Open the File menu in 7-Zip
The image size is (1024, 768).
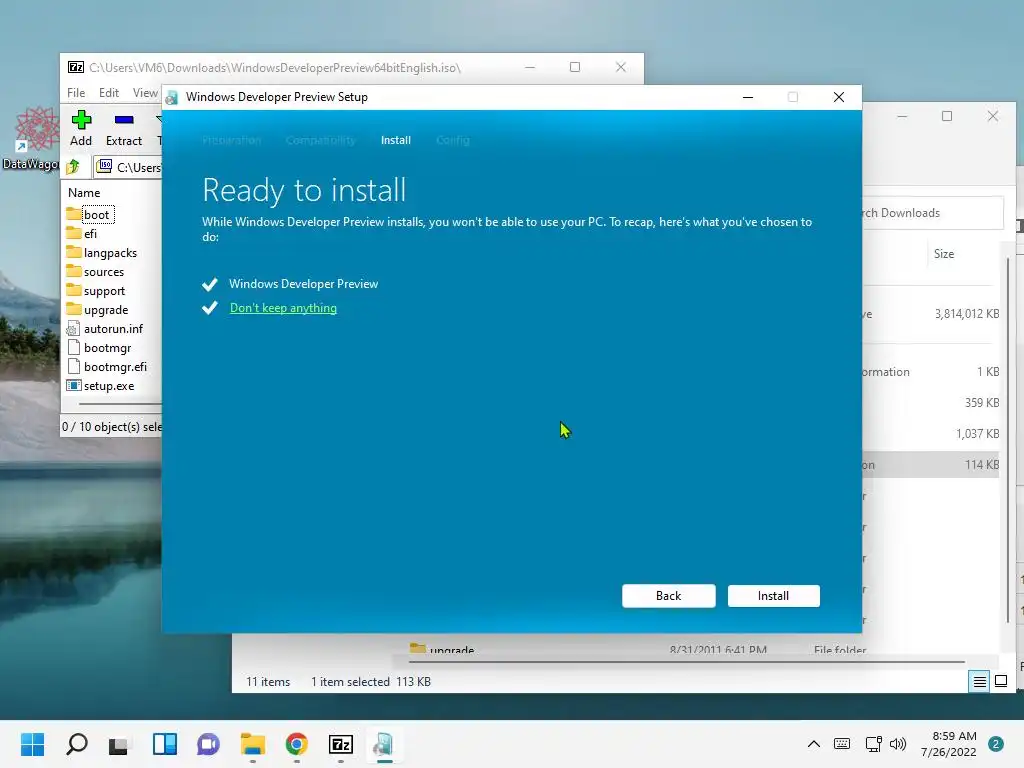pyautogui.click(x=76, y=93)
